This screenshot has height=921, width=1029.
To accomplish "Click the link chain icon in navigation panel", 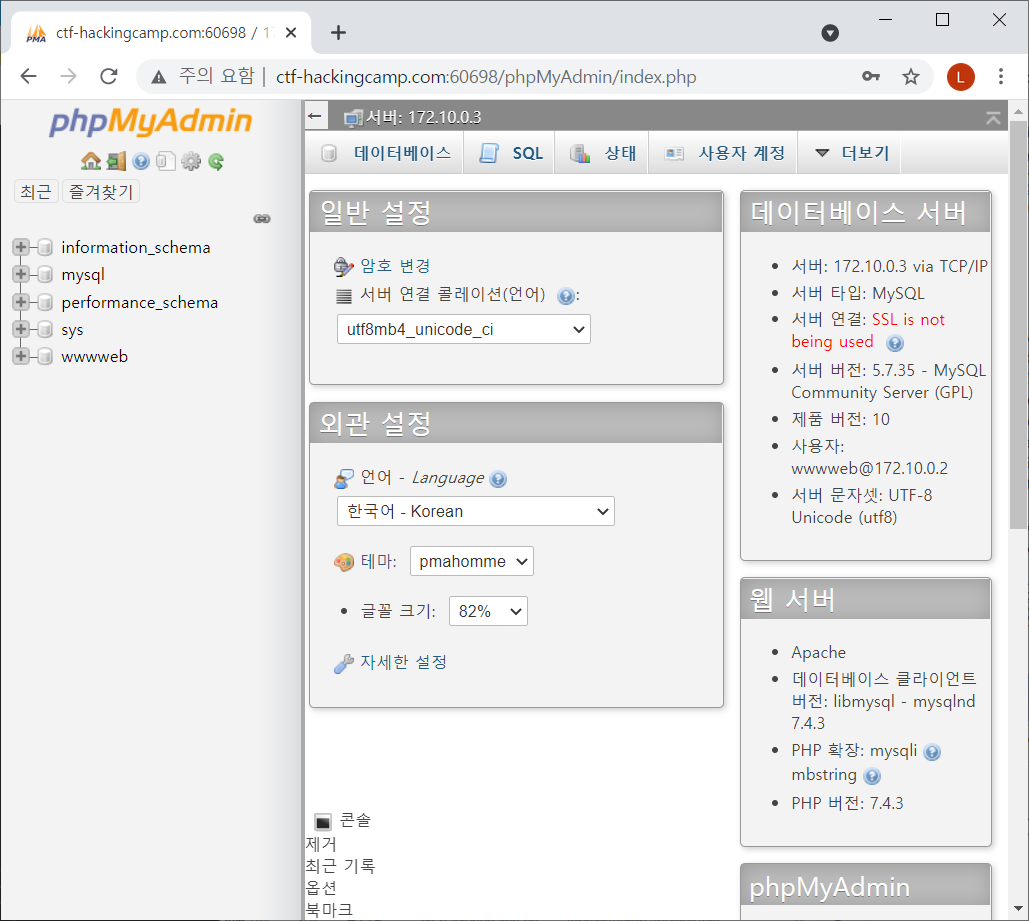I will 262,219.
